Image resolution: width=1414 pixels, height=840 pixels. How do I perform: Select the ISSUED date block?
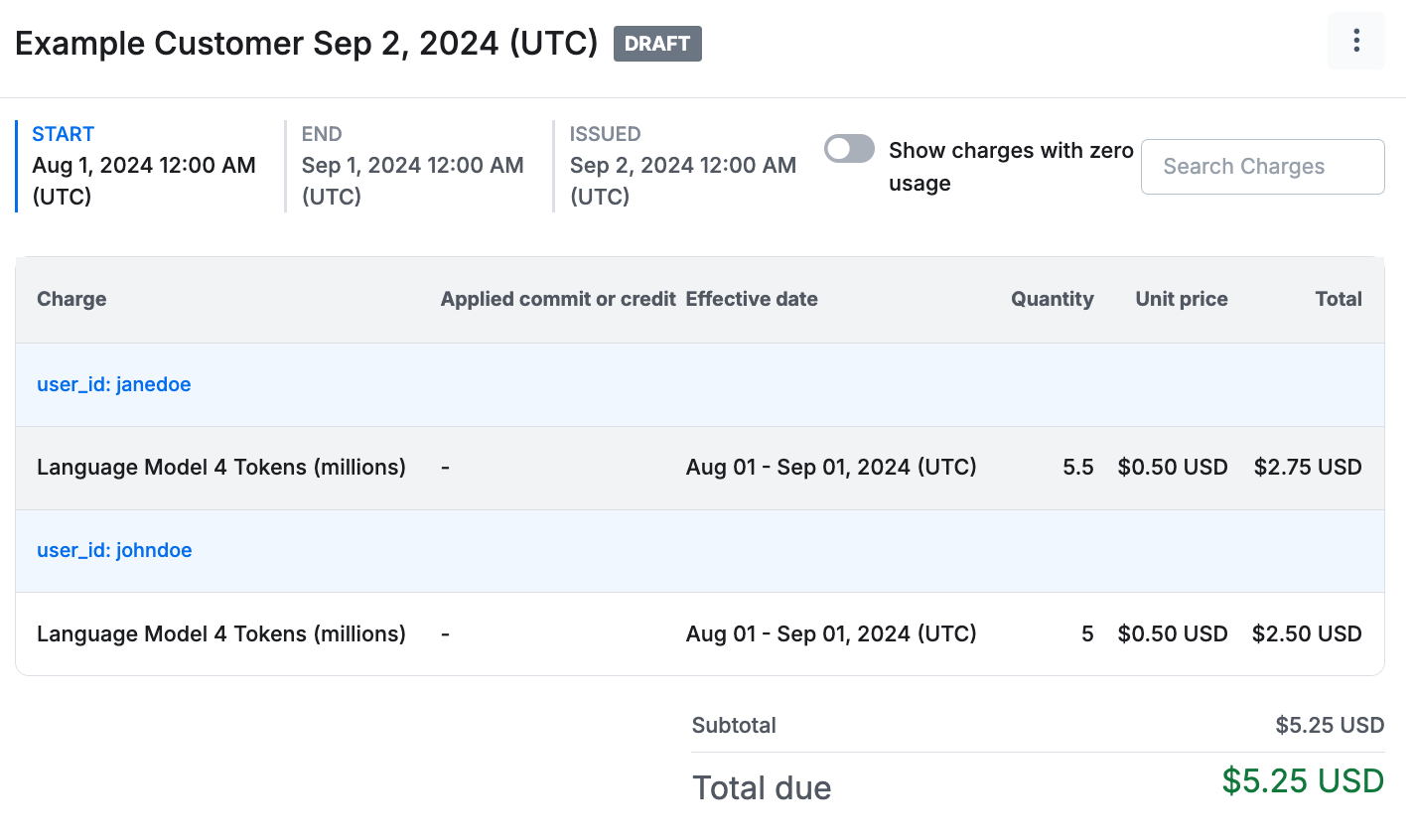point(682,166)
